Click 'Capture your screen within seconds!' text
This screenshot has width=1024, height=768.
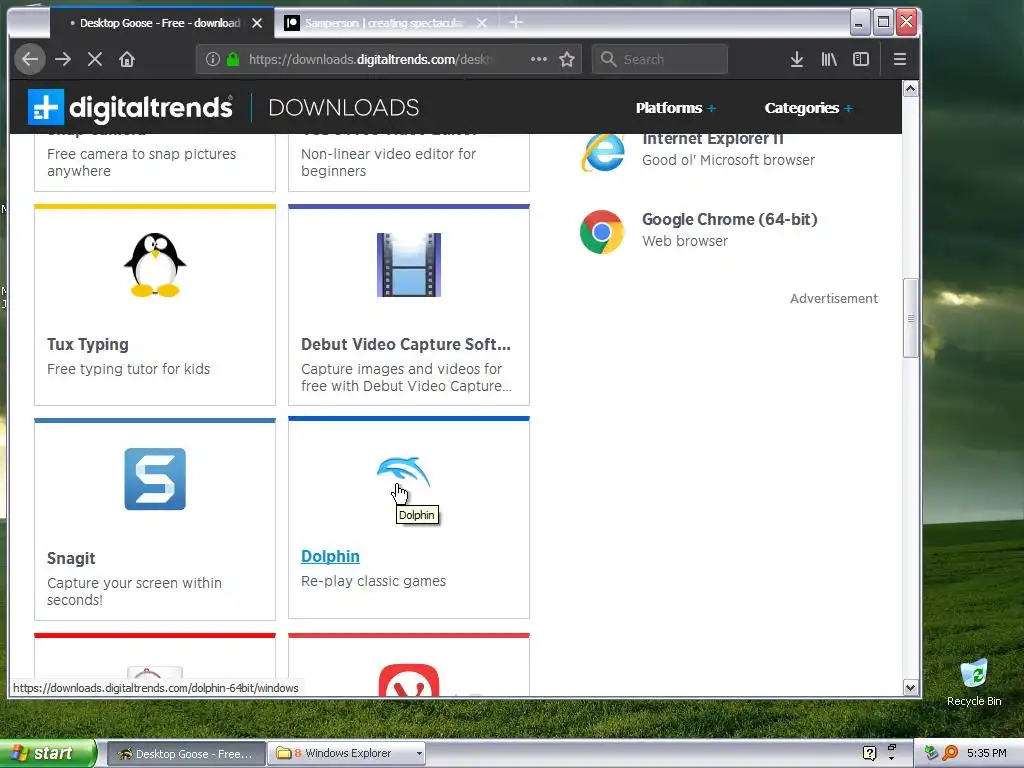coord(135,591)
